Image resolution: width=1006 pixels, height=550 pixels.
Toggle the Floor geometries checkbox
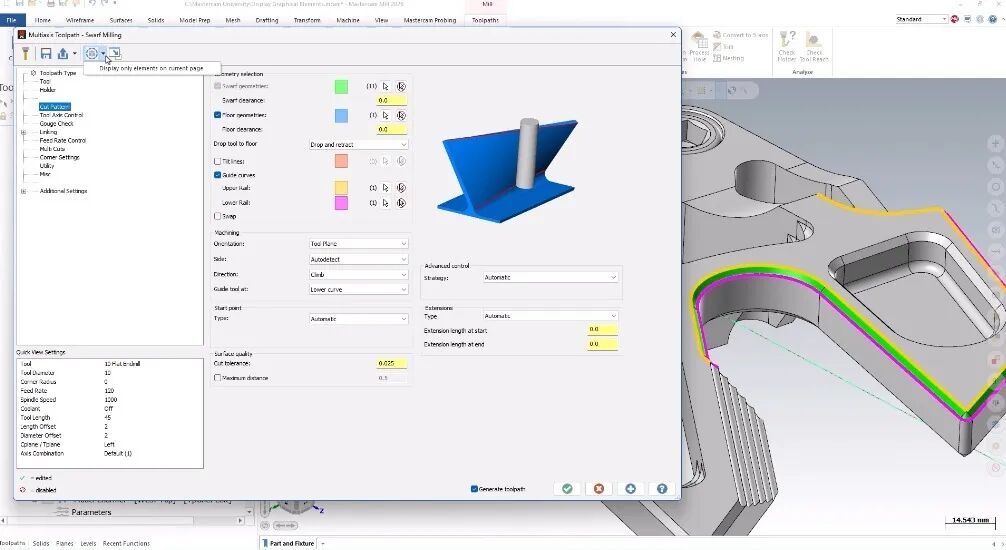click(x=217, y=116)
